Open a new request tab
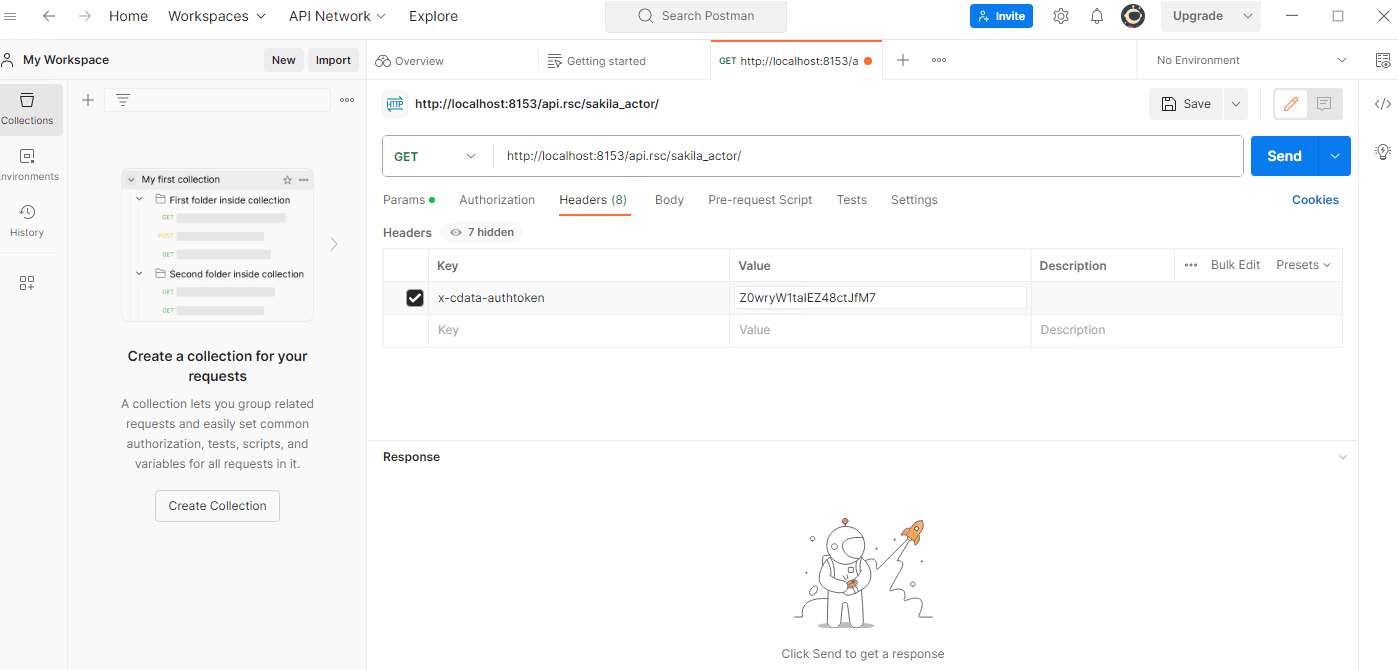 pyautogui.click(x=903, y=60)
